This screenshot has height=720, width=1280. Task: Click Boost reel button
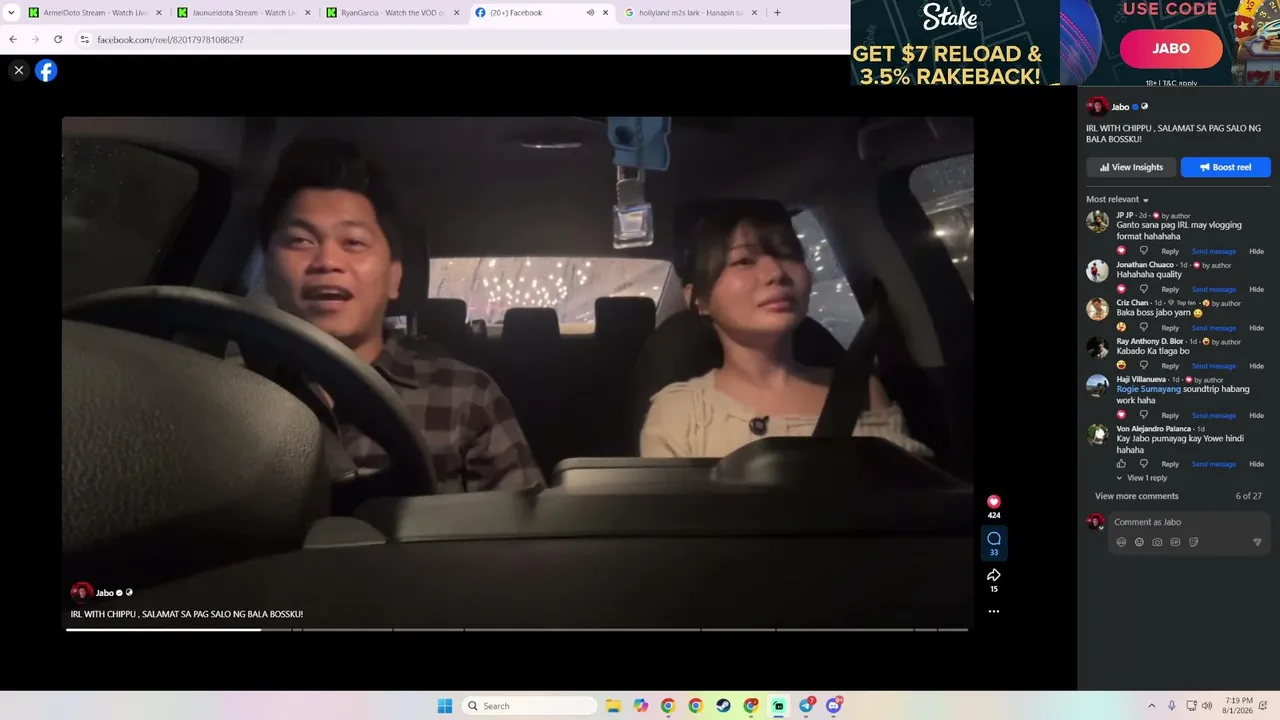(x=1225, y=167)
